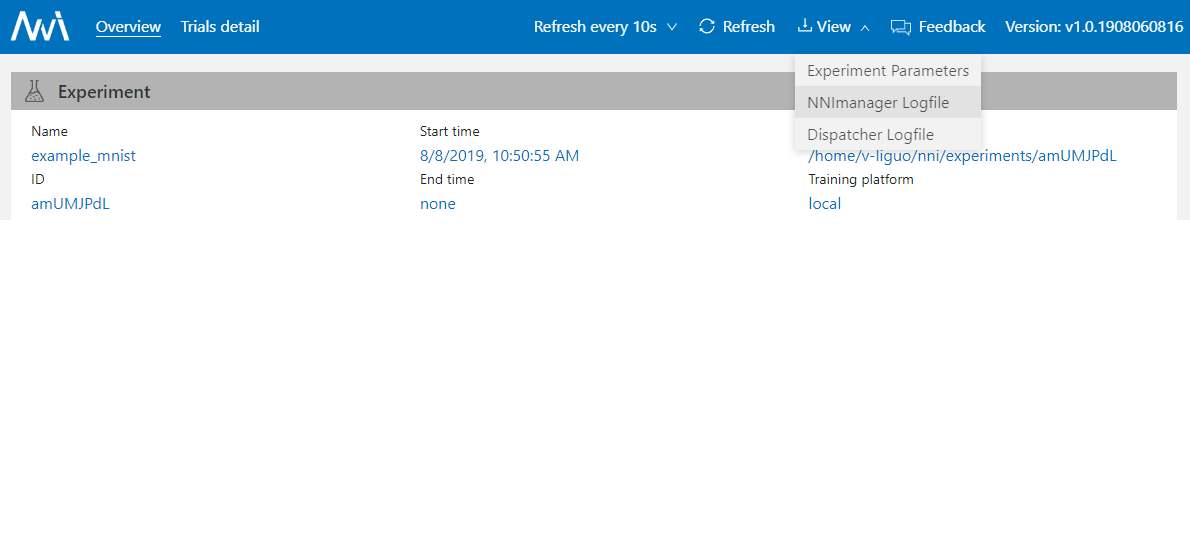The height and width of the screenshot is (549, 1190).
Task: Switch to the Overview tab
Action: pos(128,27)
